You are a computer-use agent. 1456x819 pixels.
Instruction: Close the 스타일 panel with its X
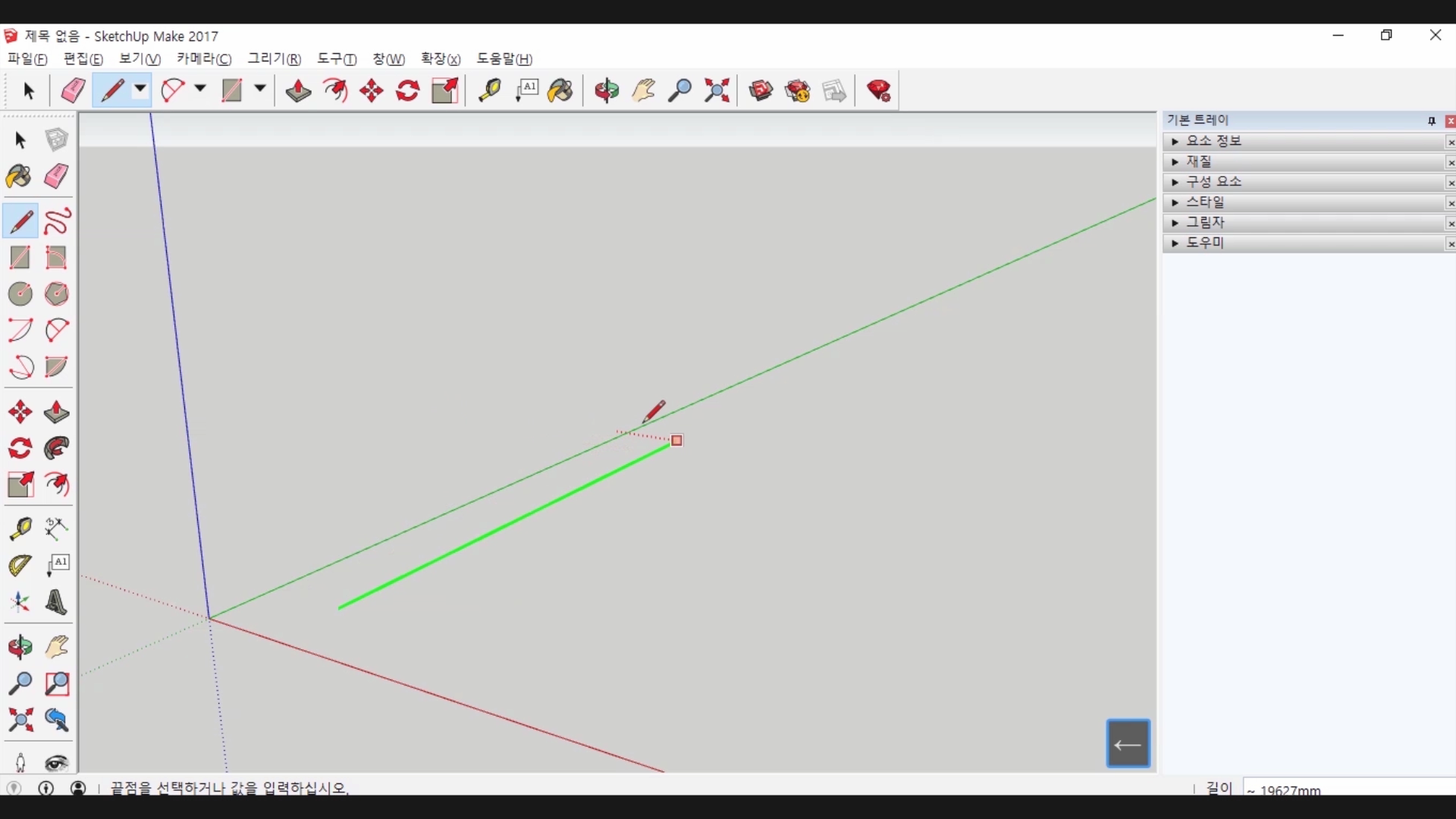pos(1450,203)
